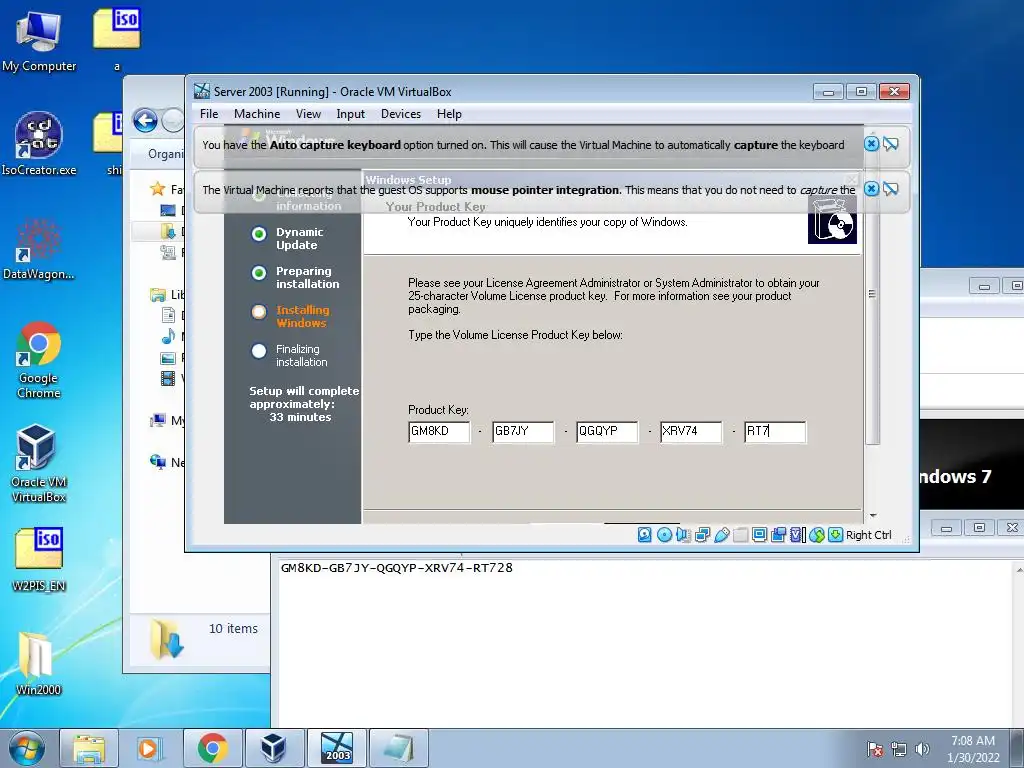Click the keyboard capture green arrow icon
1024x768 pixels.
tap(835, 535)
